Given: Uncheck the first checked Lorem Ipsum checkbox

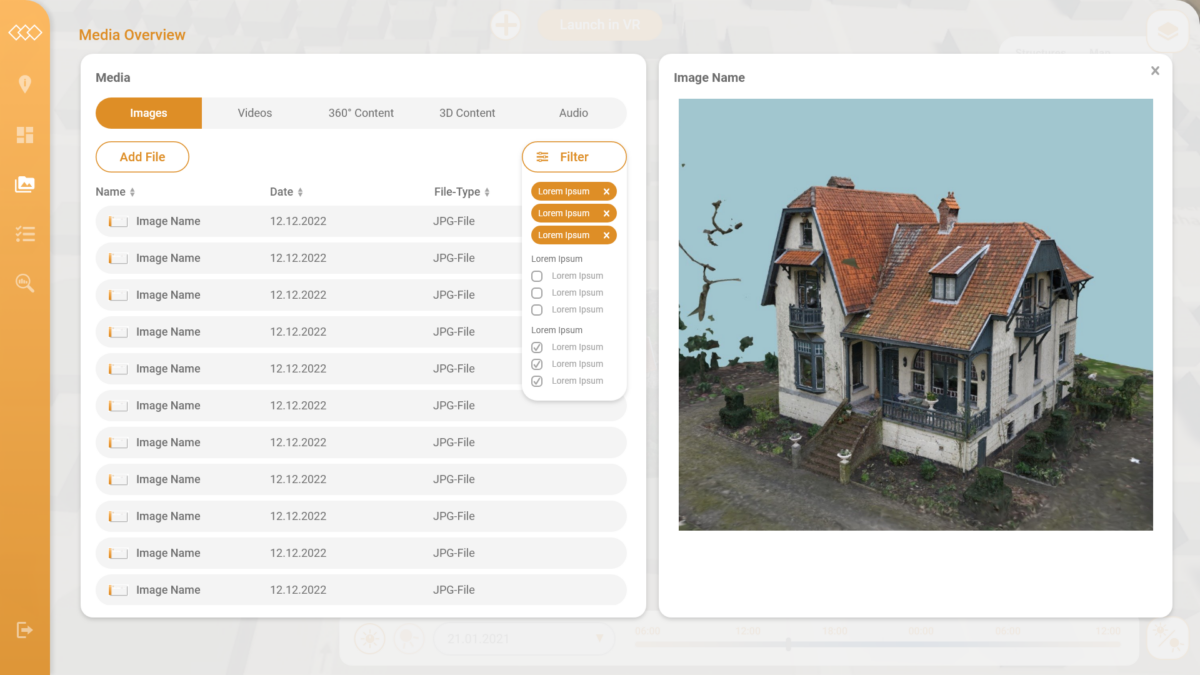Looking at the screenshot, I should tap(537, 347).
